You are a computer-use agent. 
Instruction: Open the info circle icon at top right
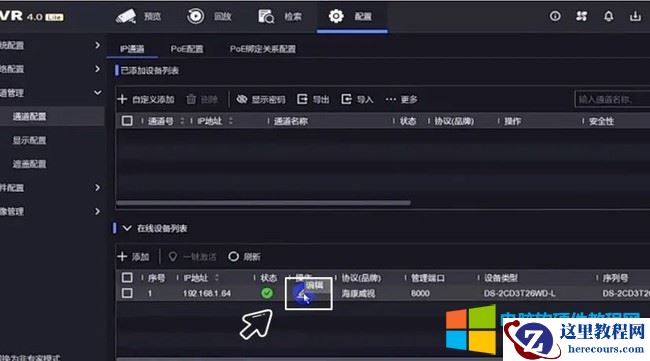(555, 16)
